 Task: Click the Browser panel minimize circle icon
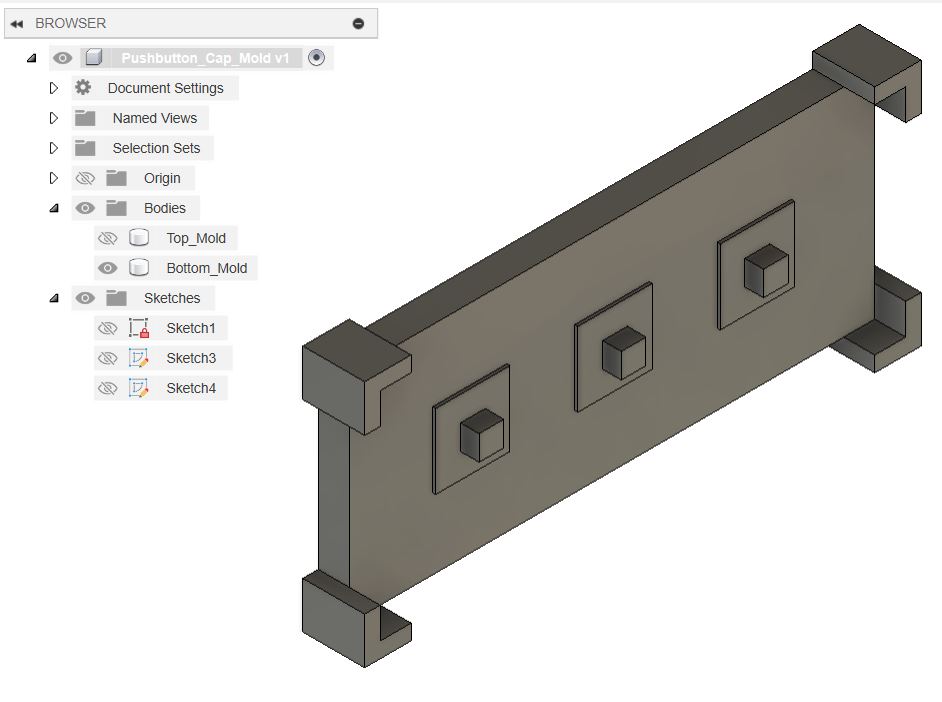point(359,23)
